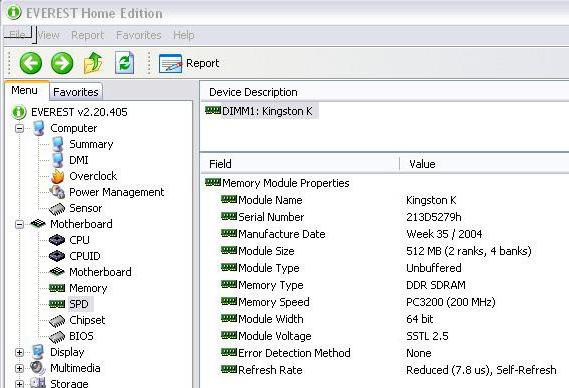Click the DMI computer icon

[57, 160]
